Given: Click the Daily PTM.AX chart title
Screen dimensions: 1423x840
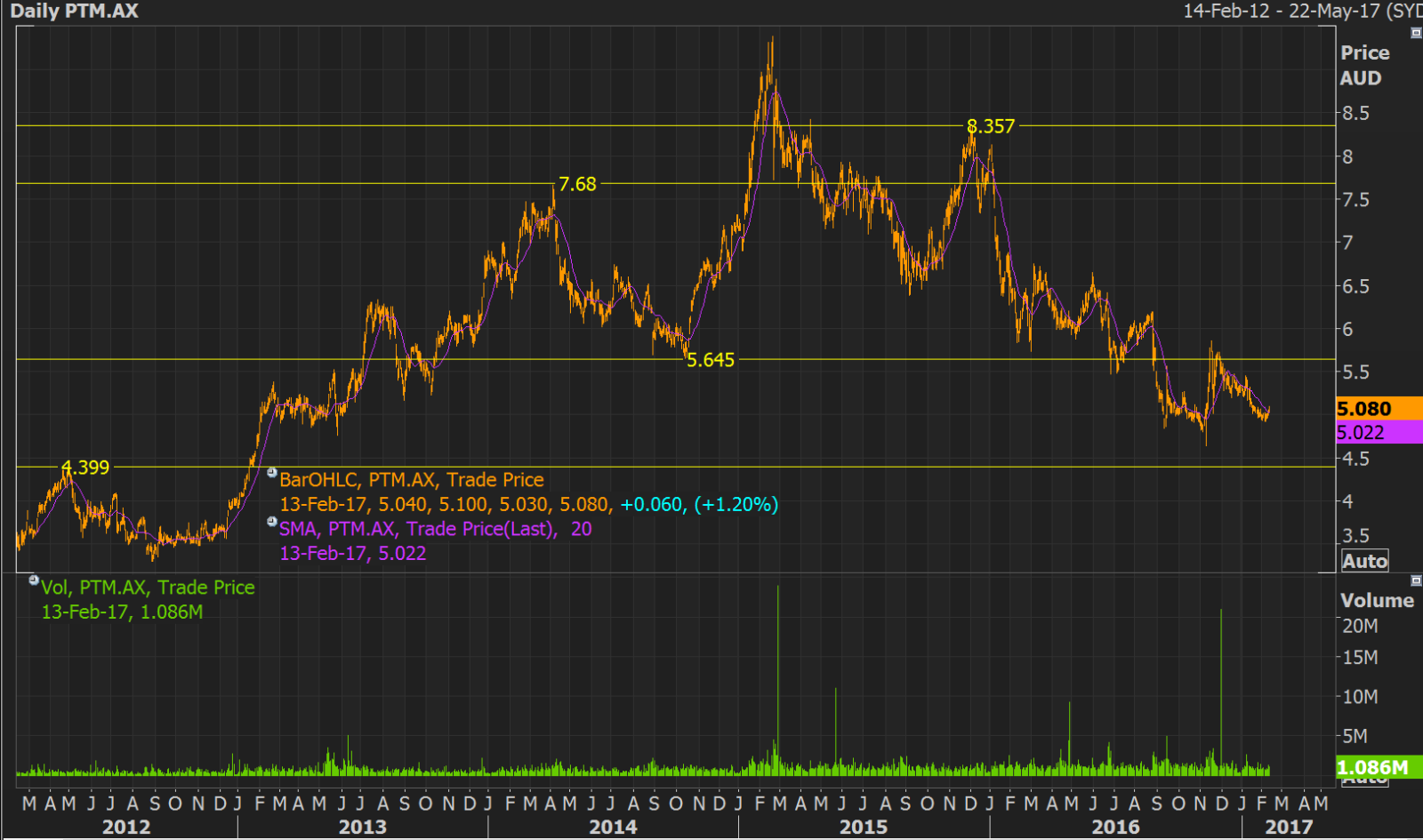Looking at the screenshot, I should (75, 11).
